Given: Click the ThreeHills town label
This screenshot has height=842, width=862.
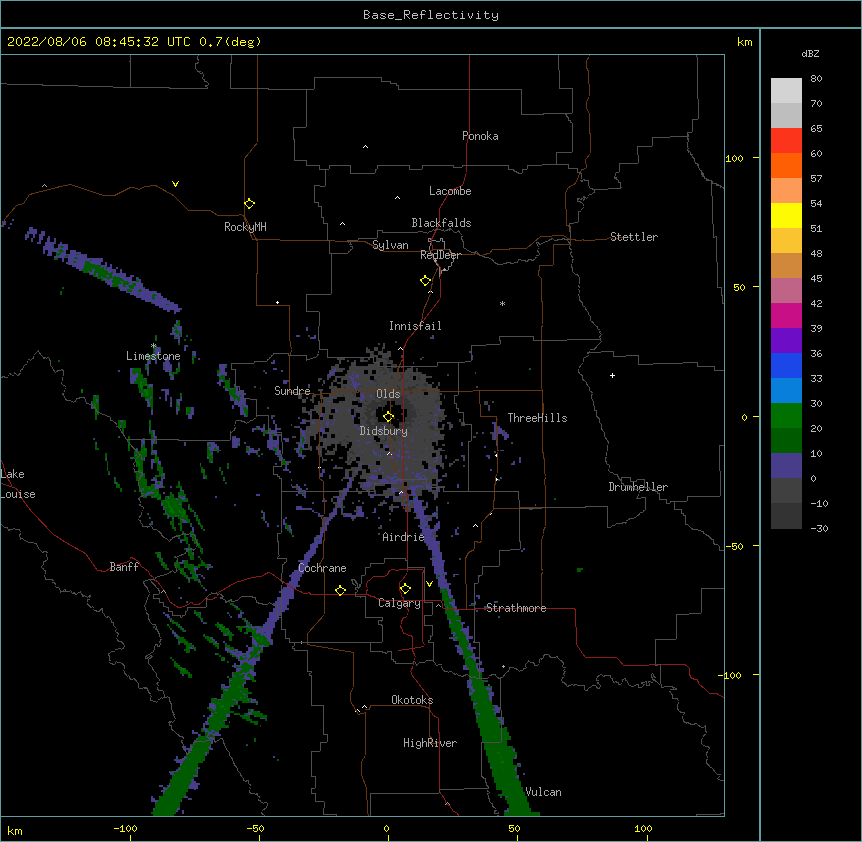Looking at the screenshot, I should click(x=537, y=418).
